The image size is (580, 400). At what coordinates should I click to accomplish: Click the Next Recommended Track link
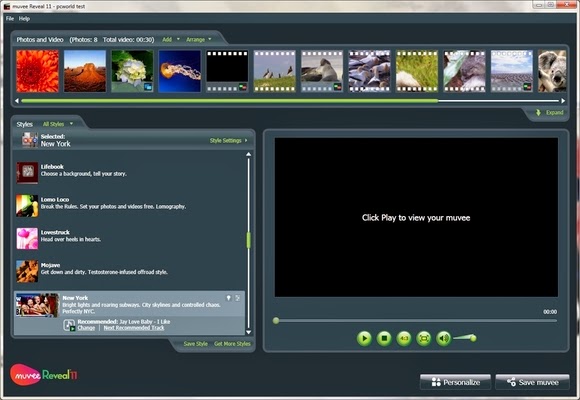[x=134, y=328]
